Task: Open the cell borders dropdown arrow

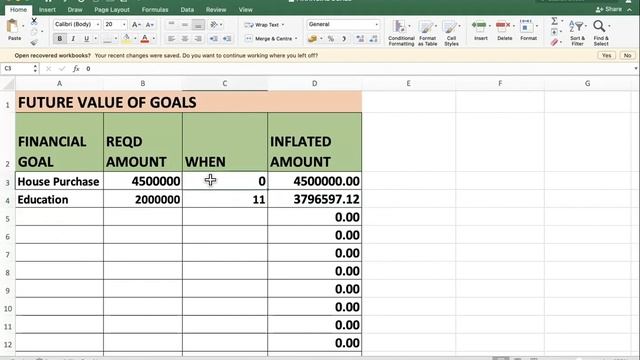Action: tap(116, 39)
